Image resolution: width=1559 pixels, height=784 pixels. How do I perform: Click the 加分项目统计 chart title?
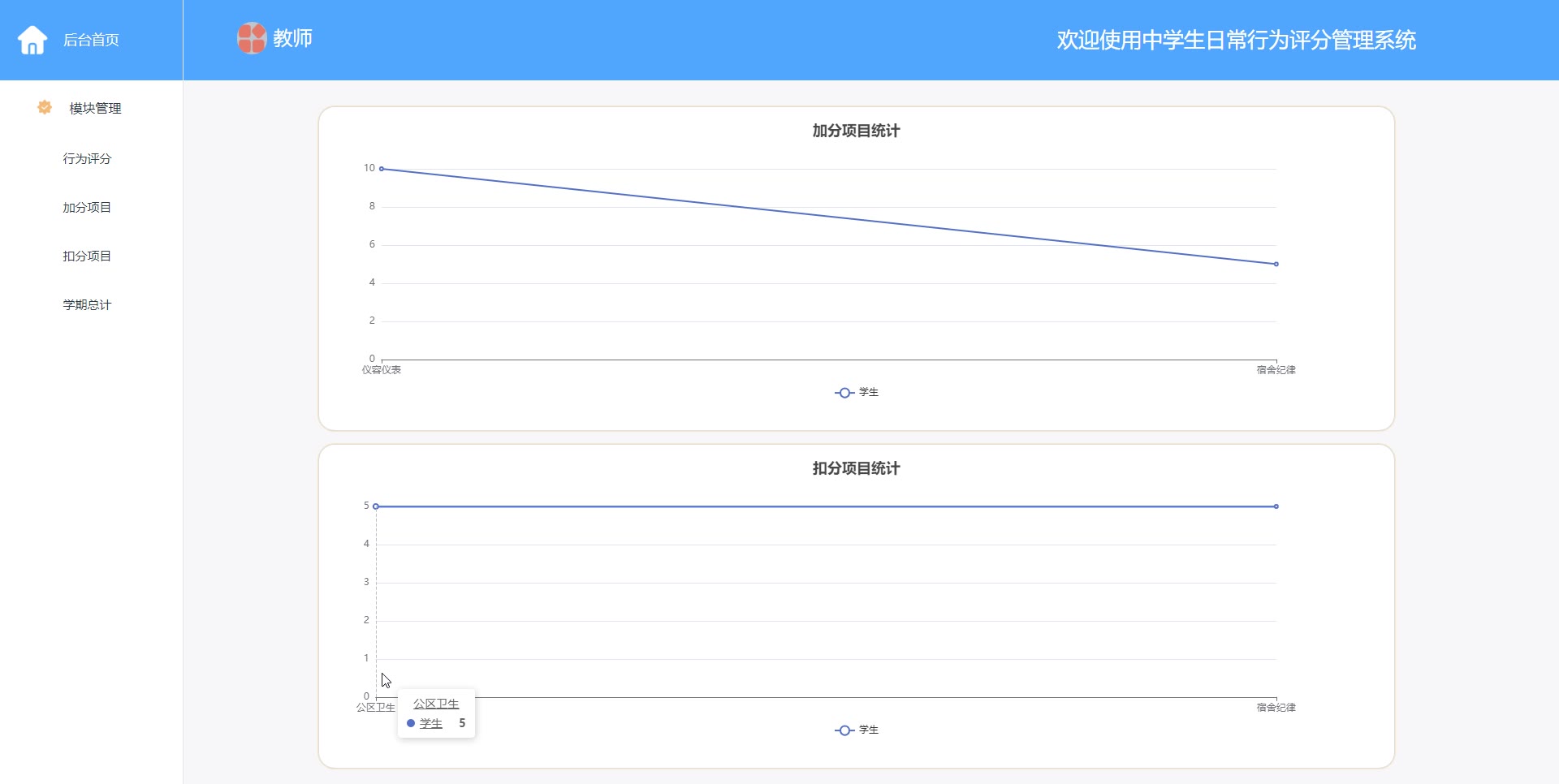point(856,131)
